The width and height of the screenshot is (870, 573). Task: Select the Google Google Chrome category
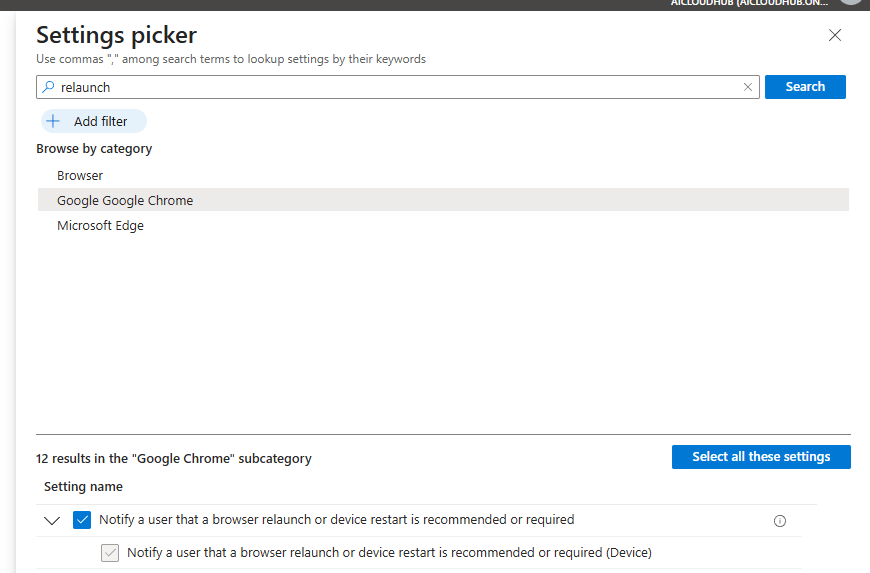pyautogui.click(x=125, y=200)
